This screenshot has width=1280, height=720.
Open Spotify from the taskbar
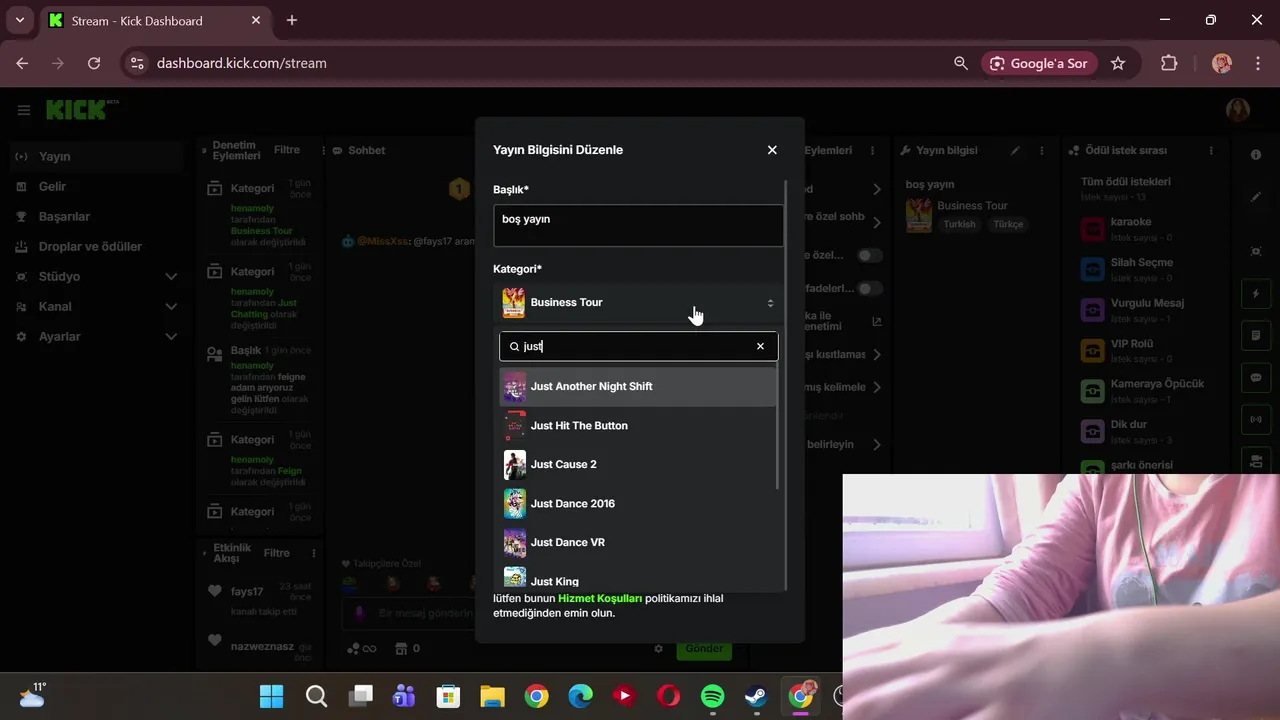tap(712, 696)
